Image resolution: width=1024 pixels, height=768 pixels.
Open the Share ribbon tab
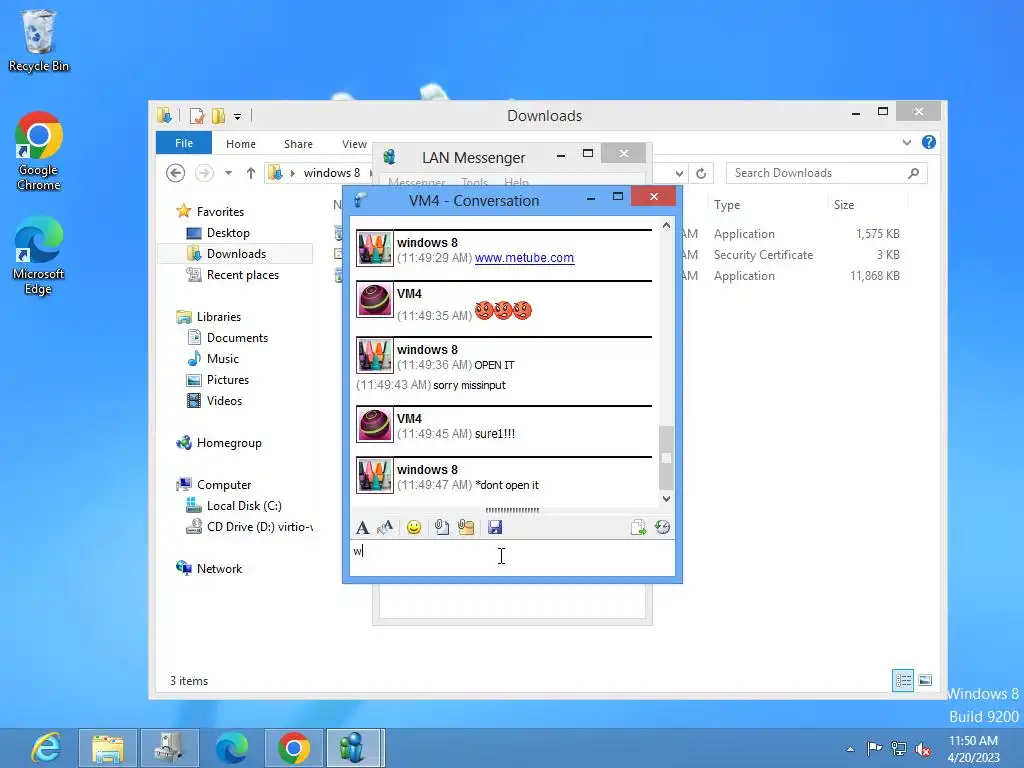coord(298,144)
